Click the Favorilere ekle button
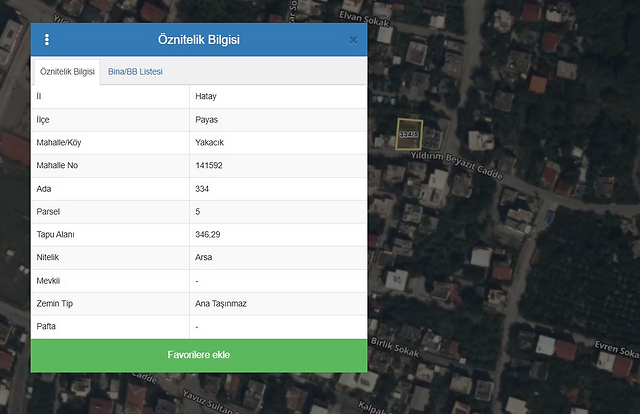Screen dimensions: 640x414 199,355
